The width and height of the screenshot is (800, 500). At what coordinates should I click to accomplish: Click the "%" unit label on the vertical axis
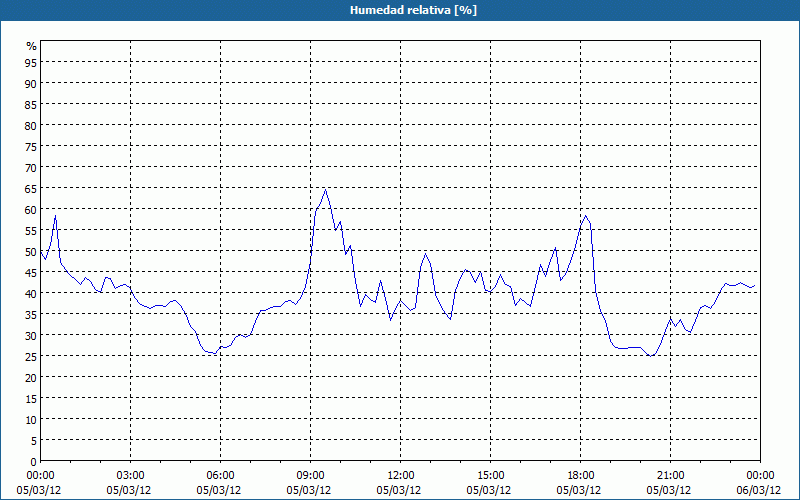(x=32, y=46)
